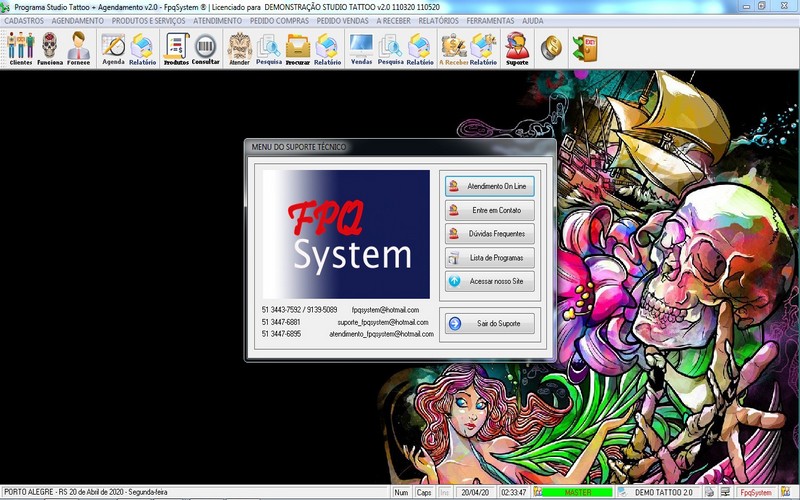This screenshot has width=800, height=500.
Task: Click the Atender toolbar icon
Action: pyautogui.click(x=239, y=47)
